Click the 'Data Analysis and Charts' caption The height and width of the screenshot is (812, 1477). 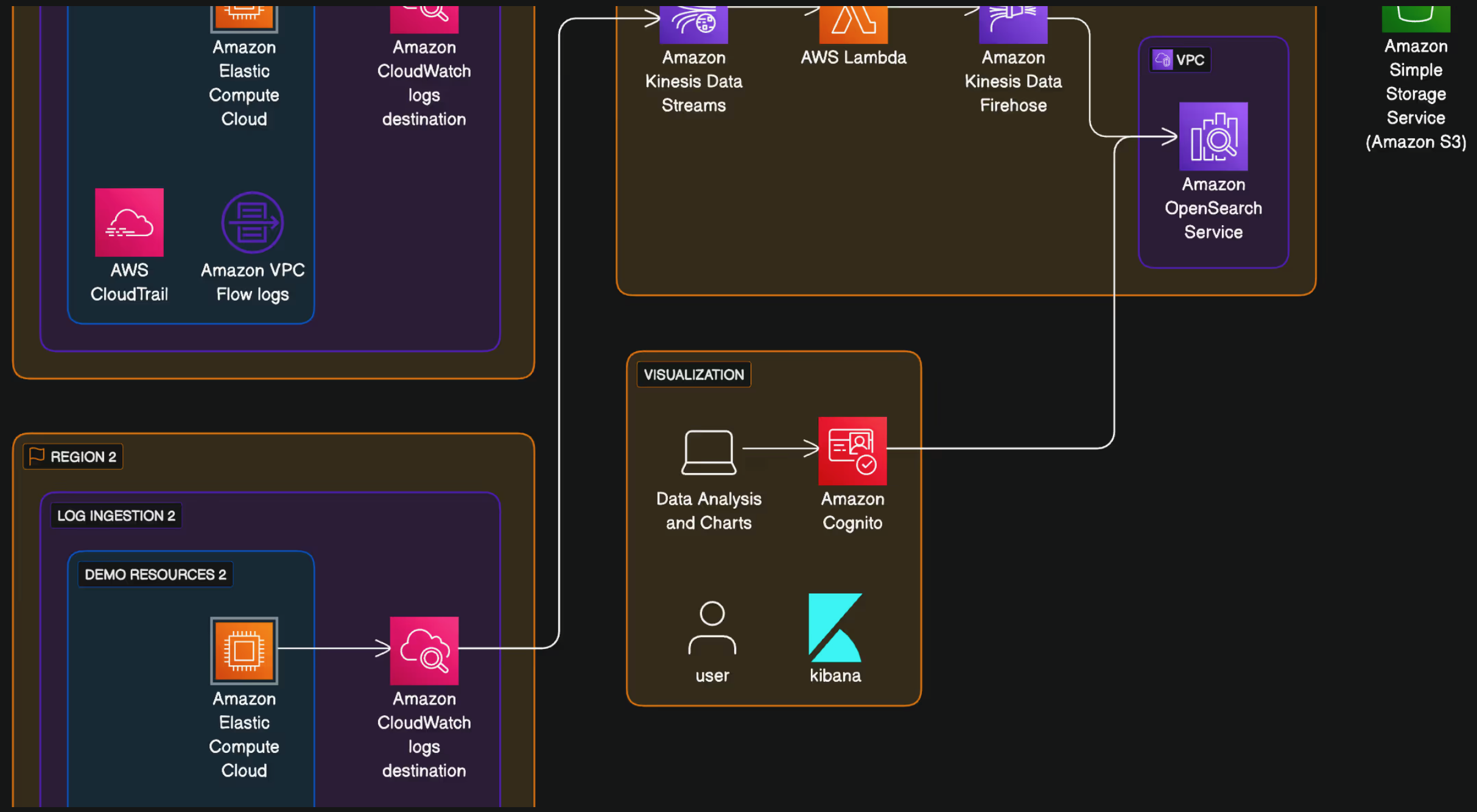pos(709,511)
